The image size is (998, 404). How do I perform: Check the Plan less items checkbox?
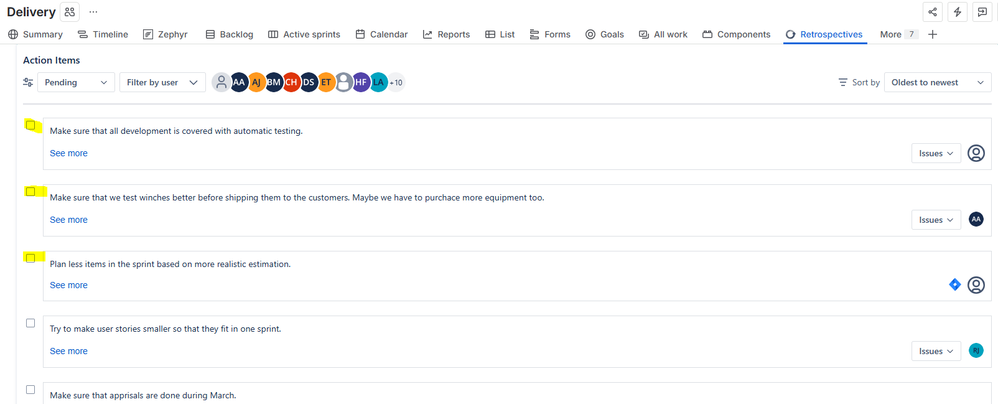pyautogui.click(x=31, y=258)
